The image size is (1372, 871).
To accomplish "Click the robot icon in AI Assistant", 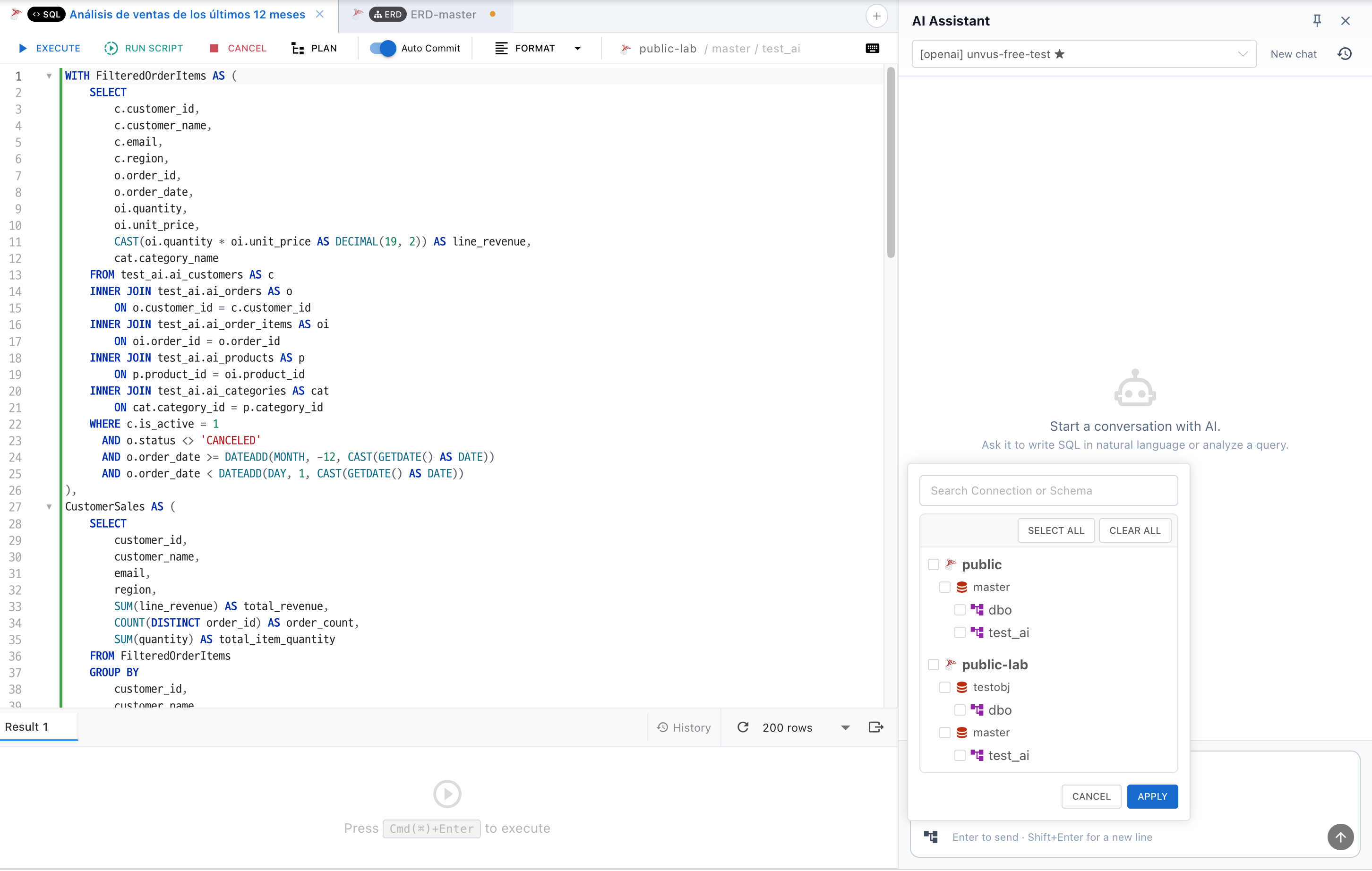I will coord(1135,388).
